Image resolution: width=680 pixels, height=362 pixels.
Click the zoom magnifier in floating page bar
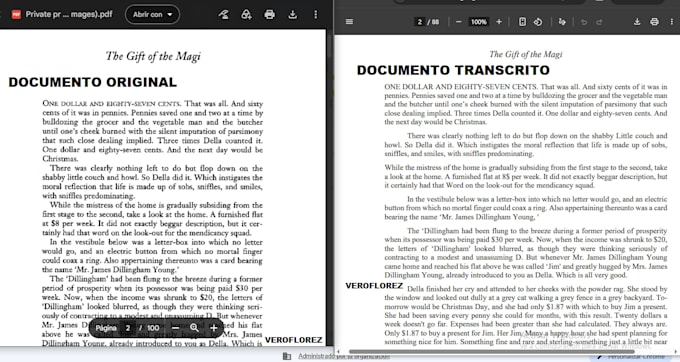tap(194, 328)
